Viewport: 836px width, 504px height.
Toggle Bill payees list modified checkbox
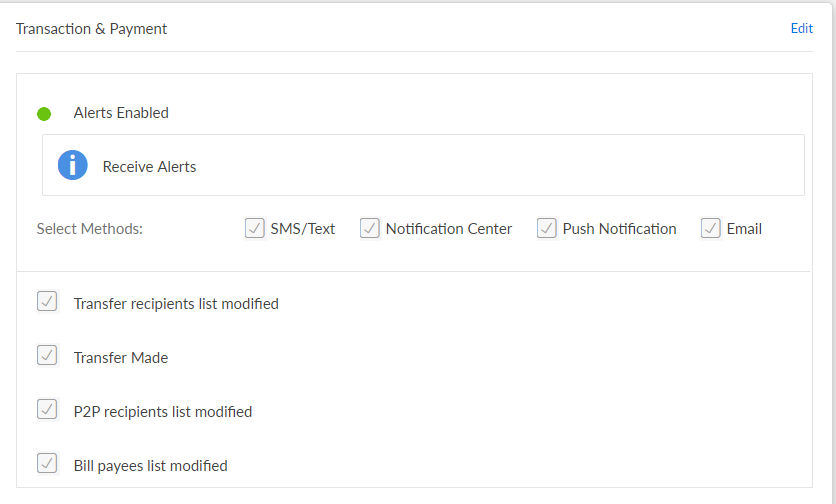point(47,463)
